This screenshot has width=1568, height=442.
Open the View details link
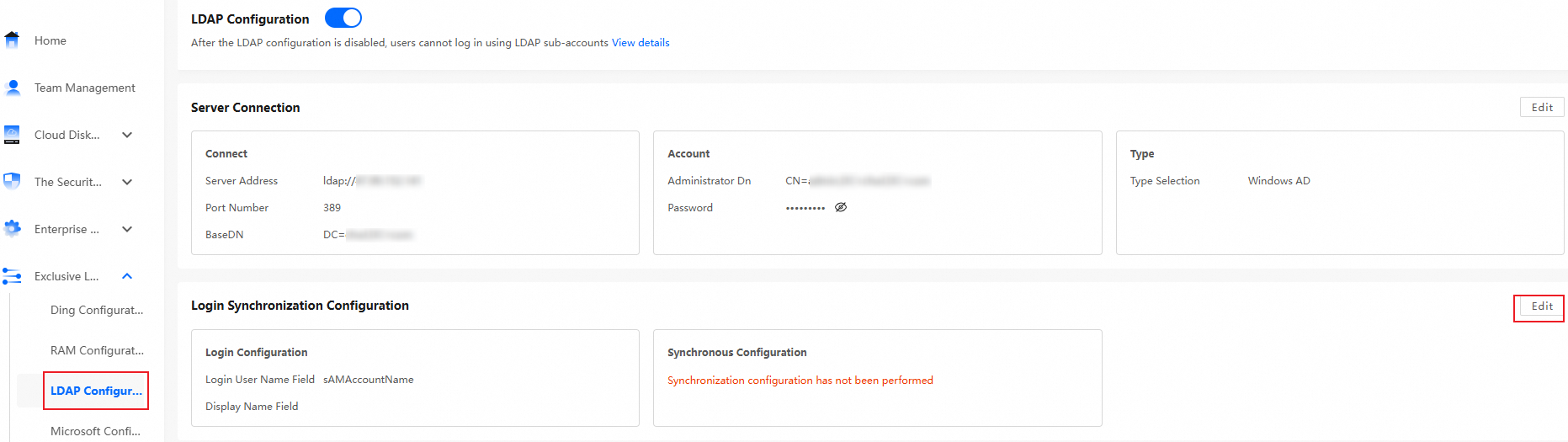640,43
